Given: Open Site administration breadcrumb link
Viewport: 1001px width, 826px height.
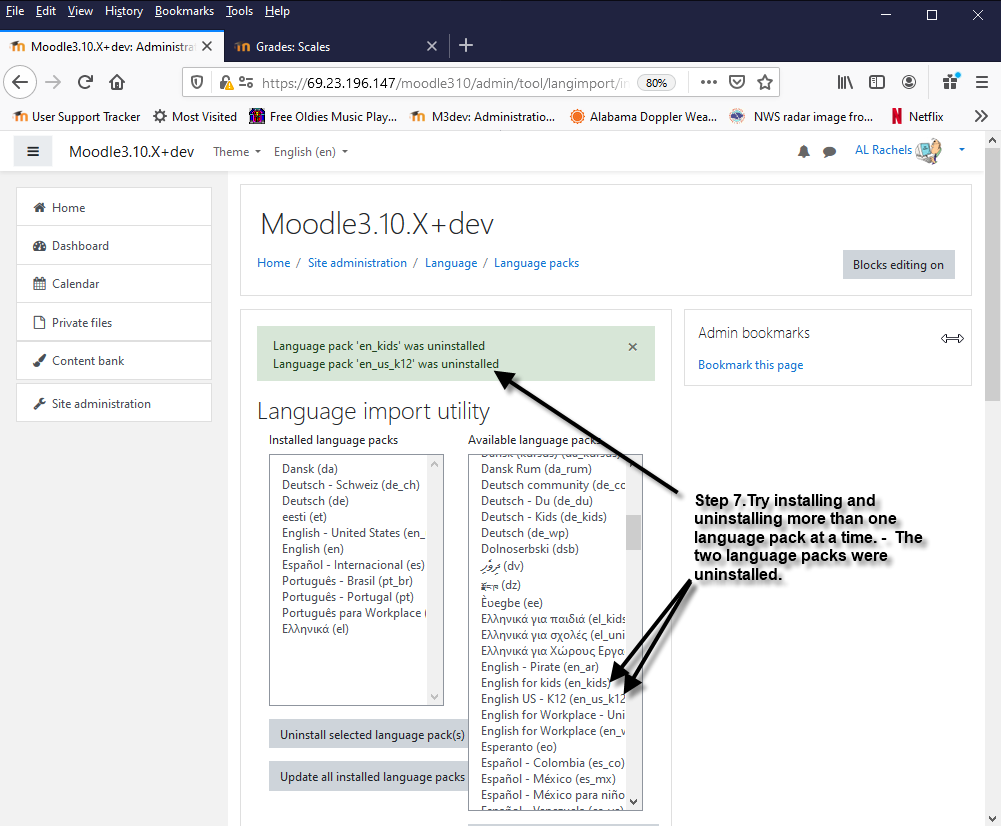Looking at the screenshot, I should [357, 263].
